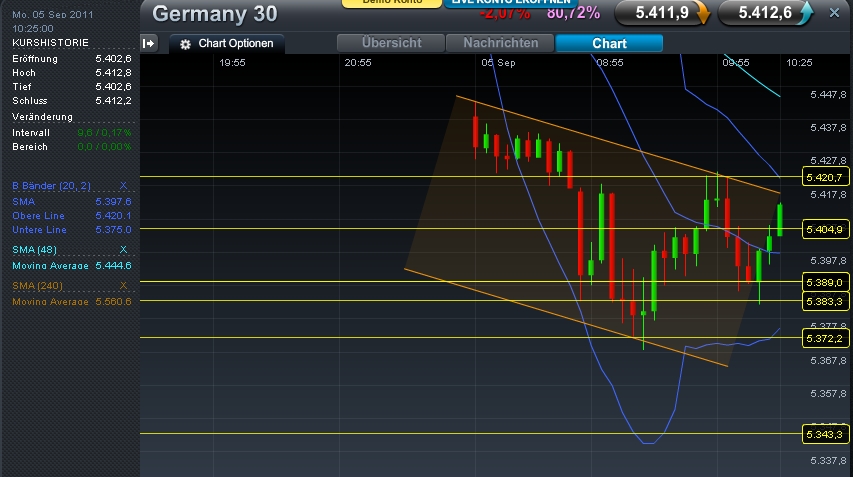Select the 5.404,9 price level marker

825,230
